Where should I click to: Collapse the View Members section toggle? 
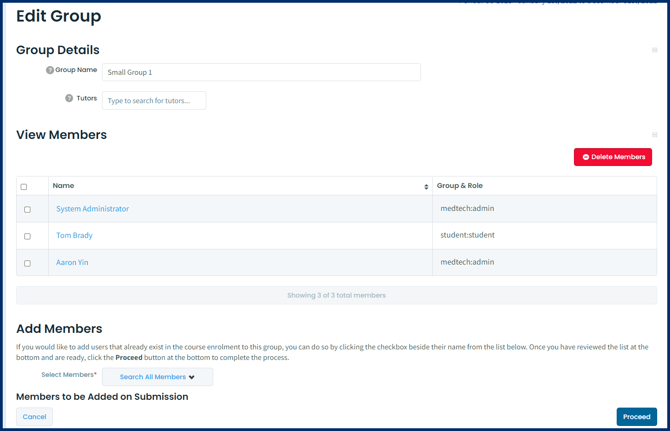tap(654, 135)
